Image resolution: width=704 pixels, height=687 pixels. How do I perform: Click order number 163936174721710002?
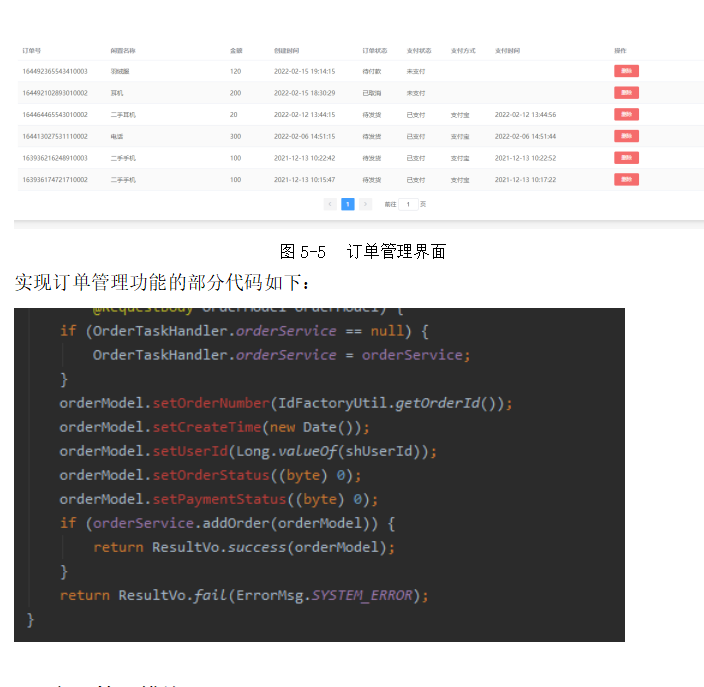tap(55, 180)
